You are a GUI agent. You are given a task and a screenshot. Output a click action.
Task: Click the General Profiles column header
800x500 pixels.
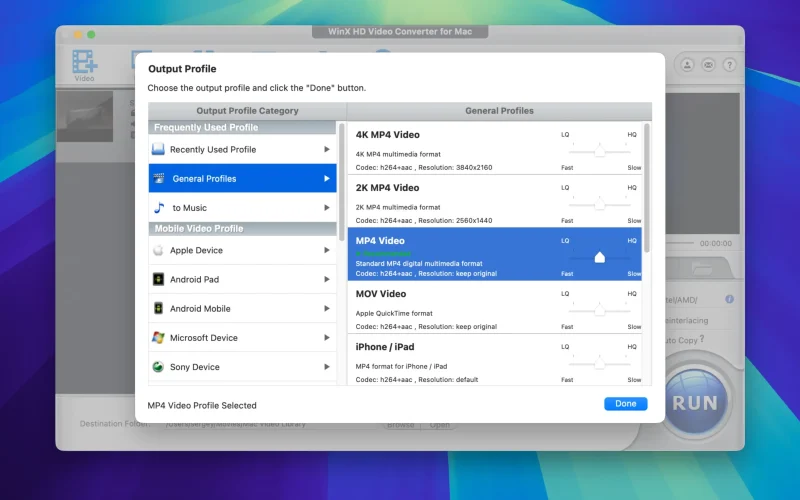tap(499, 111)
